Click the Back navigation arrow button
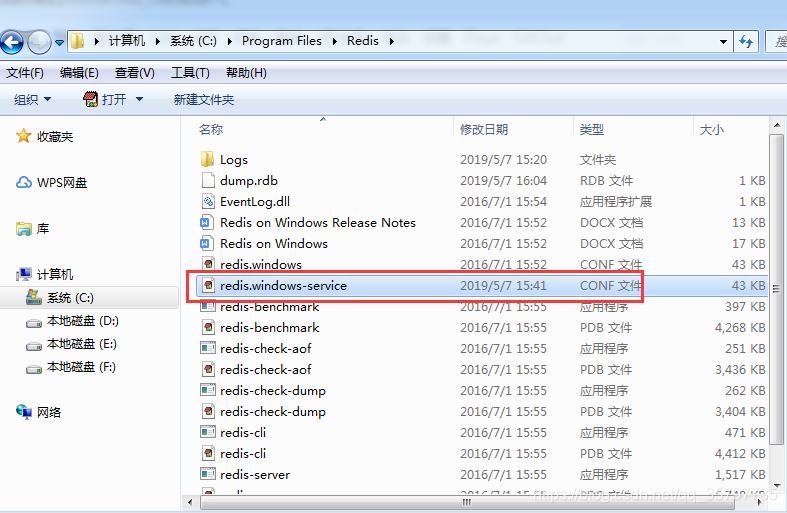Image resolution: width=787 pixels, height=513 pixels. pyautogui.click(x=12, y=42)
